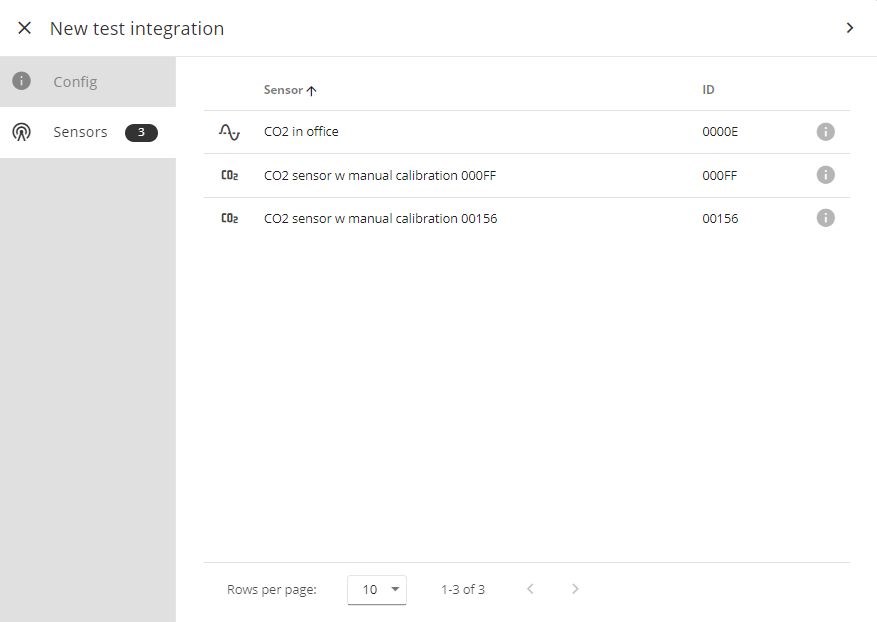The height and width of the screenshot is (622, 877).
Task: Open the rows per page dropdown
Action: pyautogui.click(x=377, y=589)
